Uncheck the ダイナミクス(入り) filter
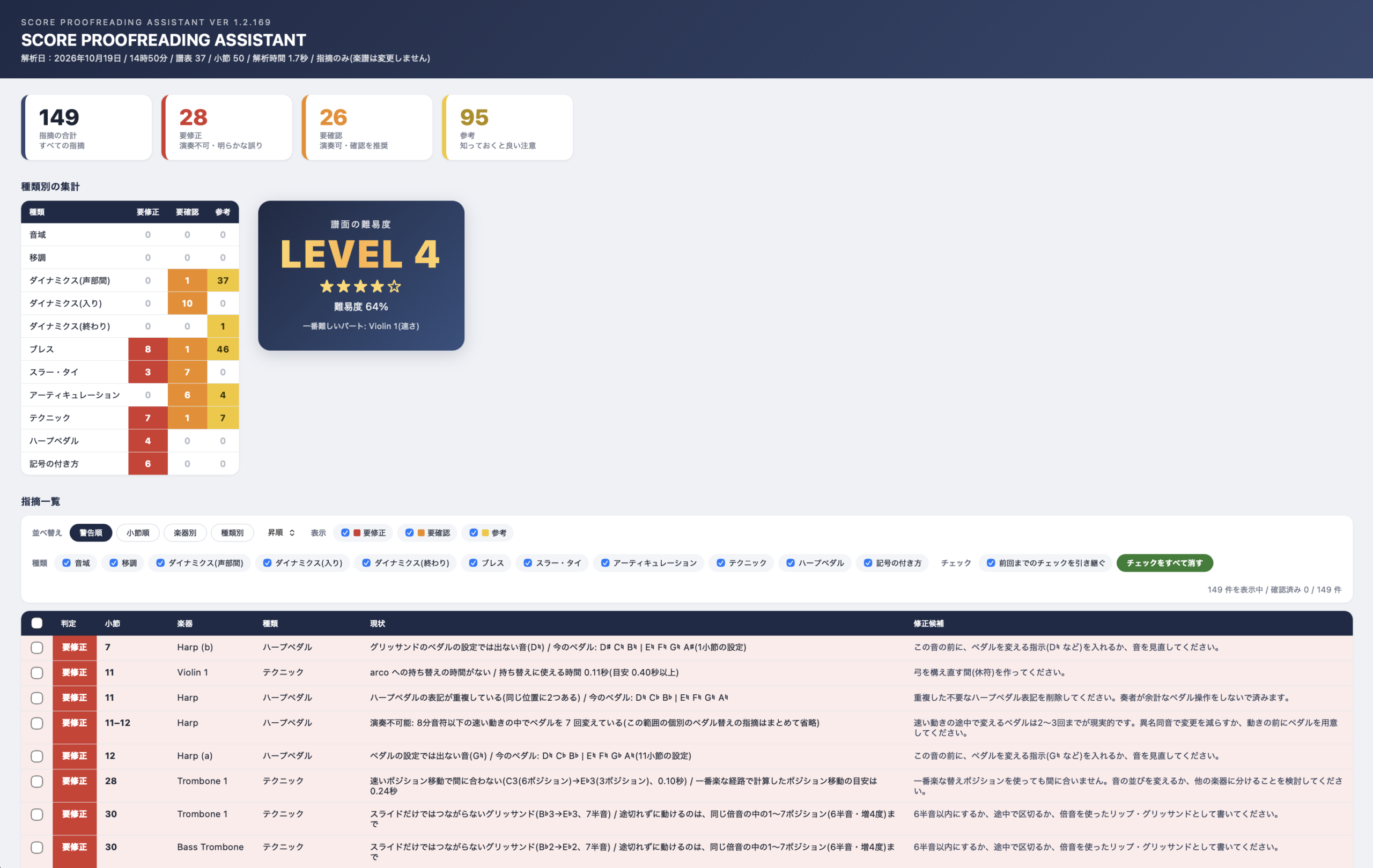Viewport: 1373px width, 868px height. (267, 563)
